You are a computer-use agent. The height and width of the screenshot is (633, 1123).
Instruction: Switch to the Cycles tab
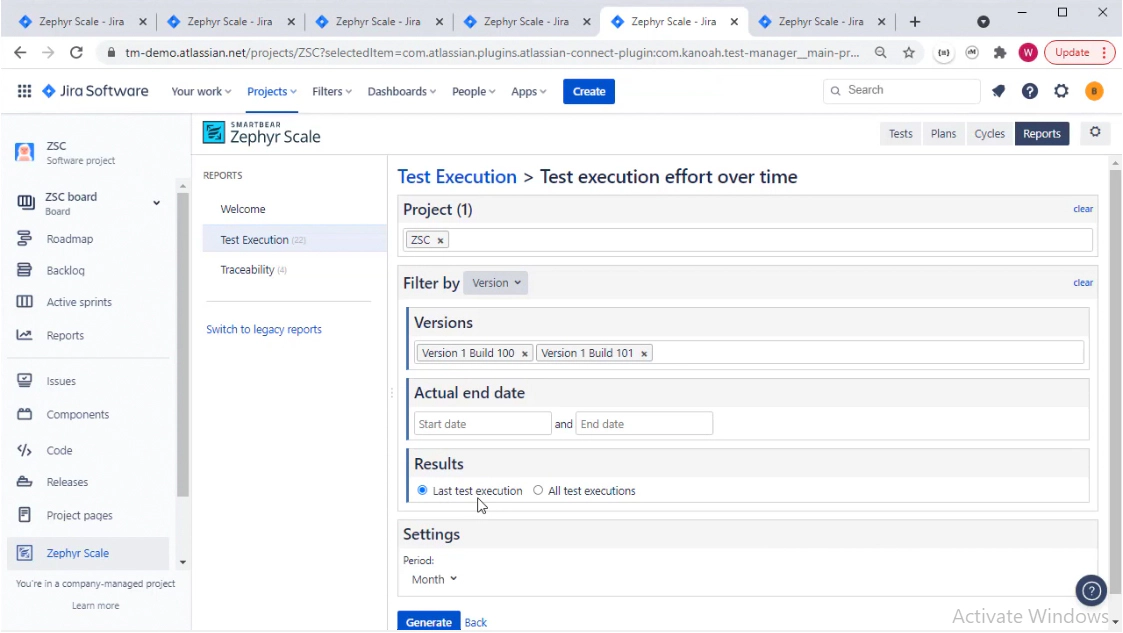pyautogui.click(x=989, y=132)
